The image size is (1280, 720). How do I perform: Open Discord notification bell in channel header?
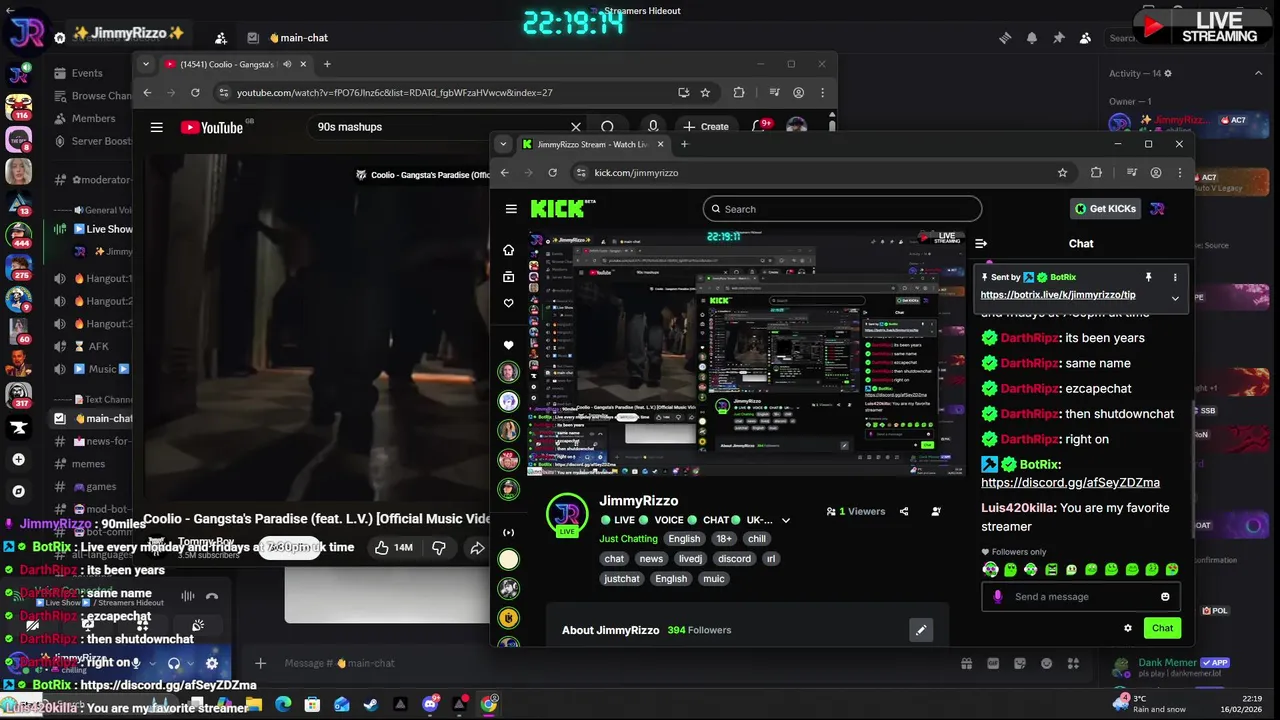click(1031, 38)
